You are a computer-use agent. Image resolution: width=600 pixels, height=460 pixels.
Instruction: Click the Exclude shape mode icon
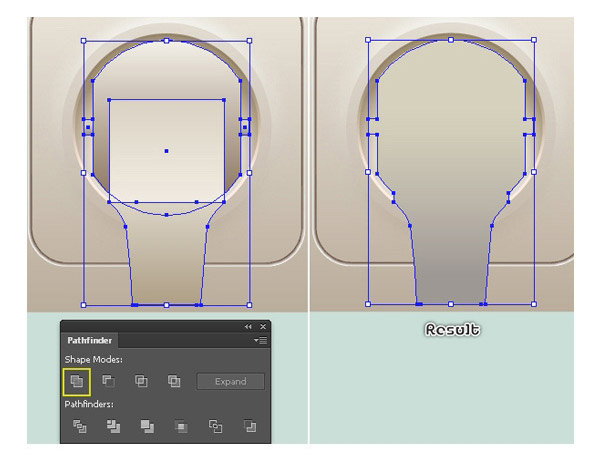point(174,381)
